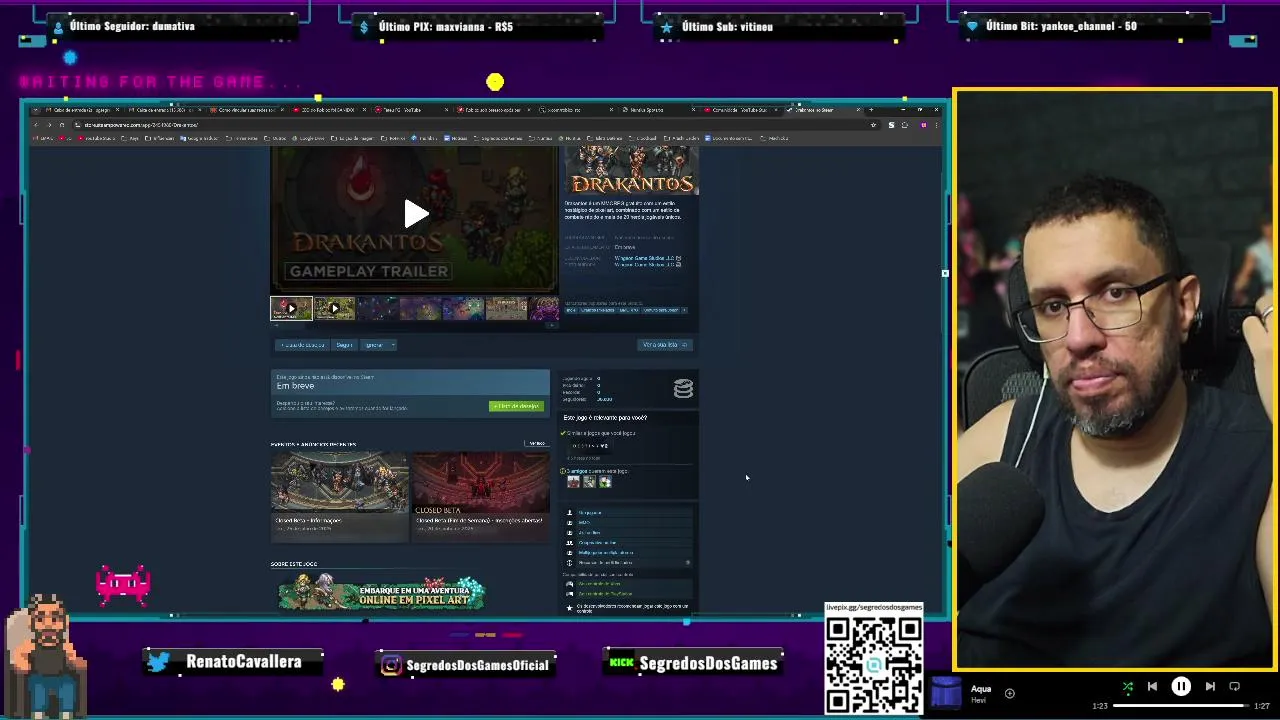Click the plus button after the user tags
Screen dimensions: 1280x720
684,310
